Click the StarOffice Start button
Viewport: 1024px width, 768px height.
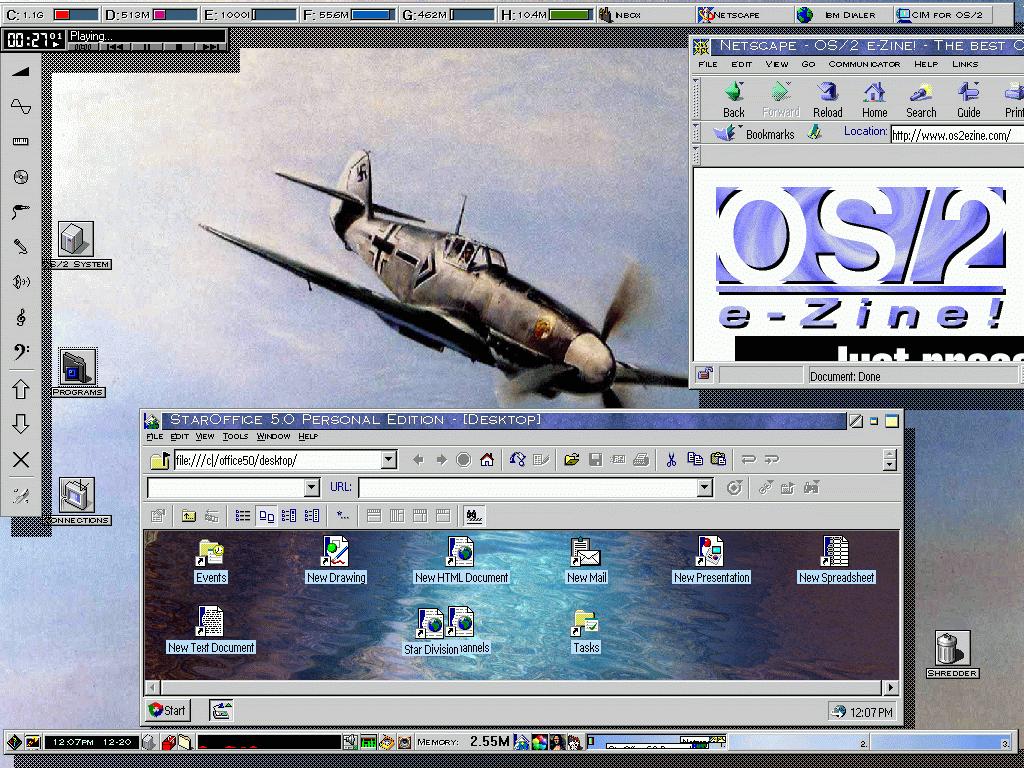coord(168,710)
